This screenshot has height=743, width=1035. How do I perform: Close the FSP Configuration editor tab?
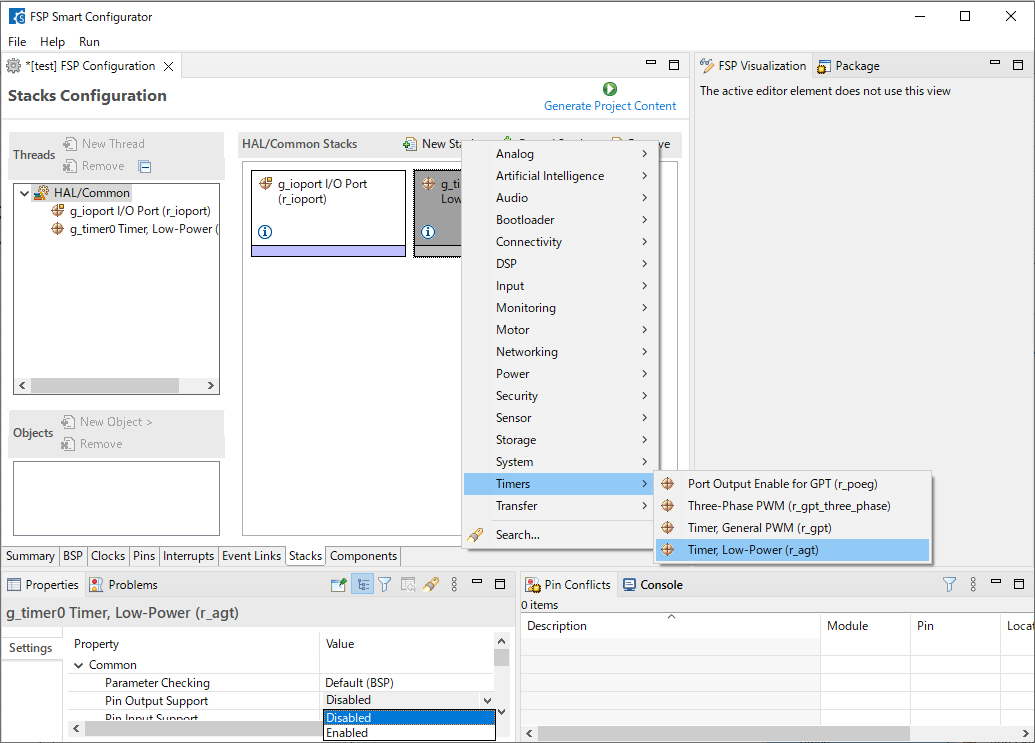169,66
